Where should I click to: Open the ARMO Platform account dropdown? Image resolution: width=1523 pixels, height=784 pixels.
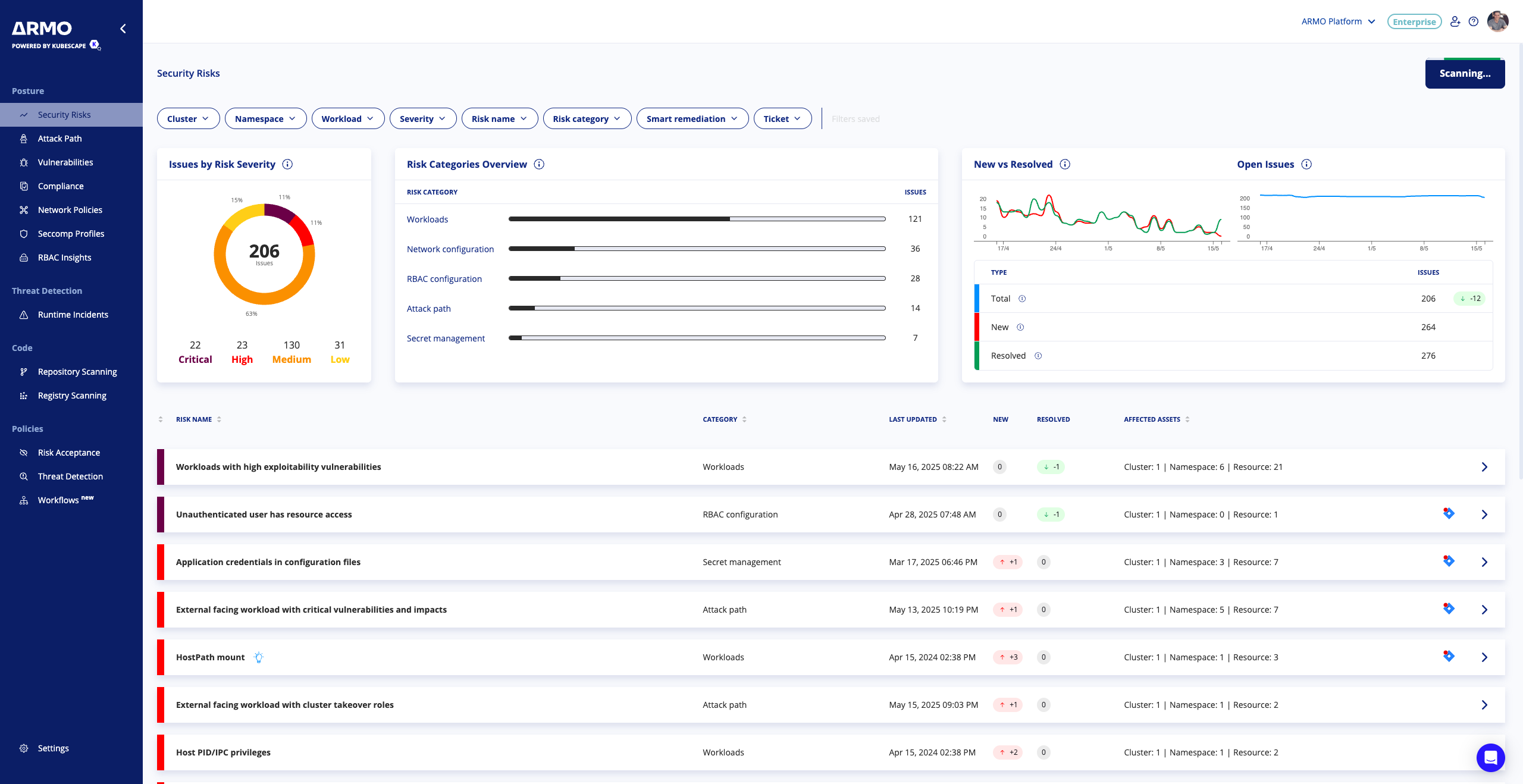click(x=1338, y=21)
